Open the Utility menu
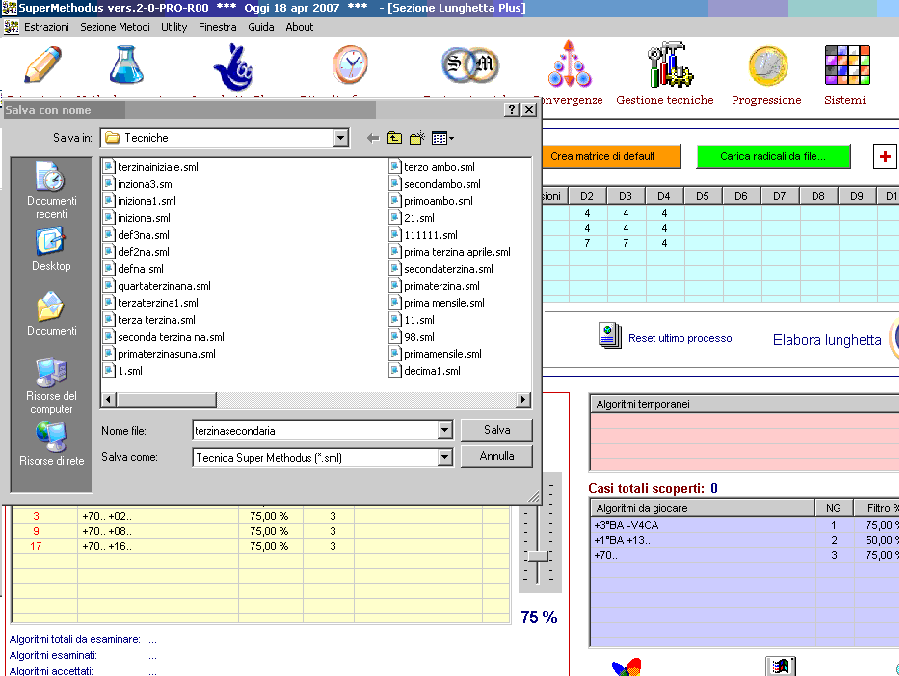The height and width of the screenshot is (676, 899). pyautogui.click(x=174, y=27)
